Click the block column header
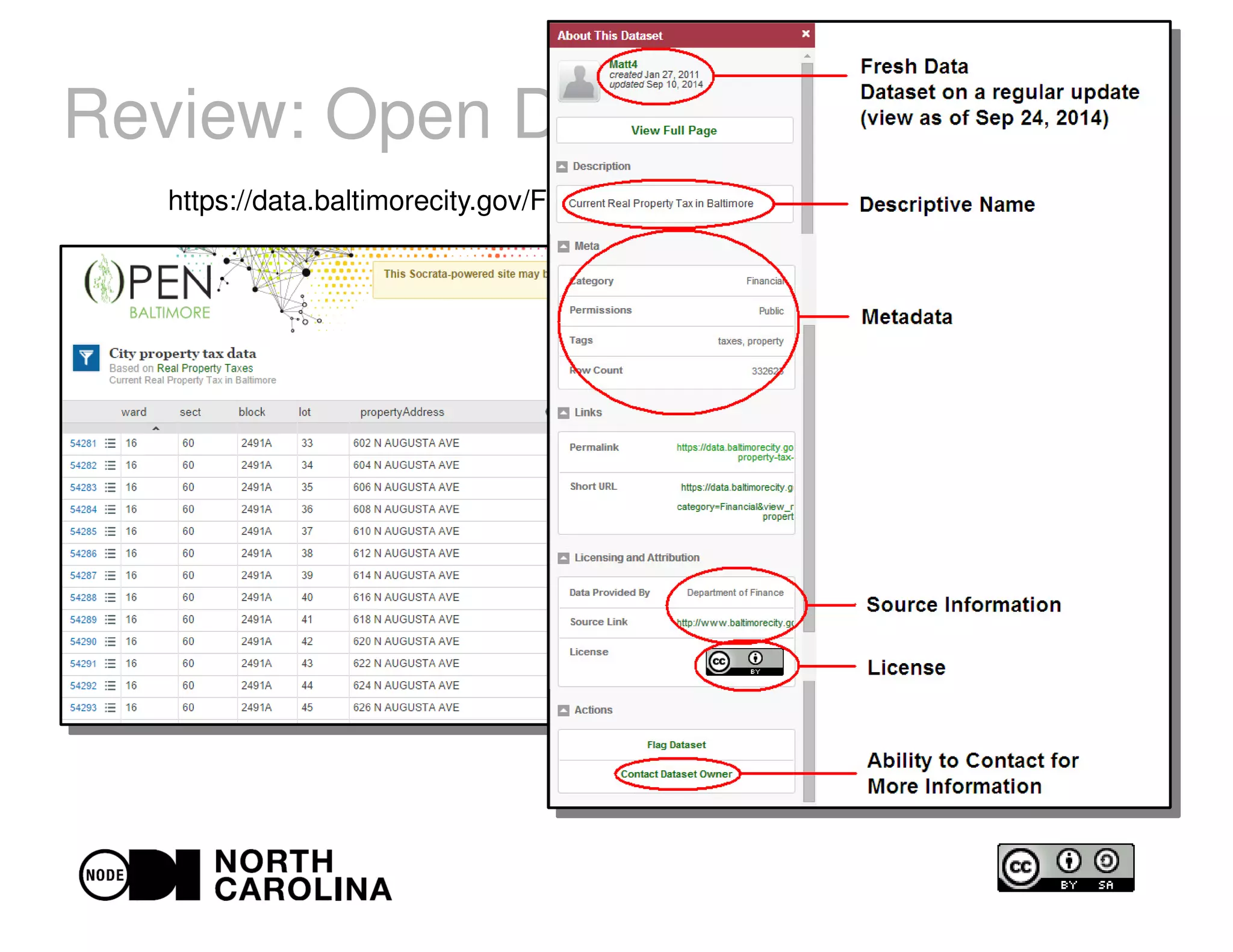The width and height of the screenshot is (1233, 952). tap(252, 412)
